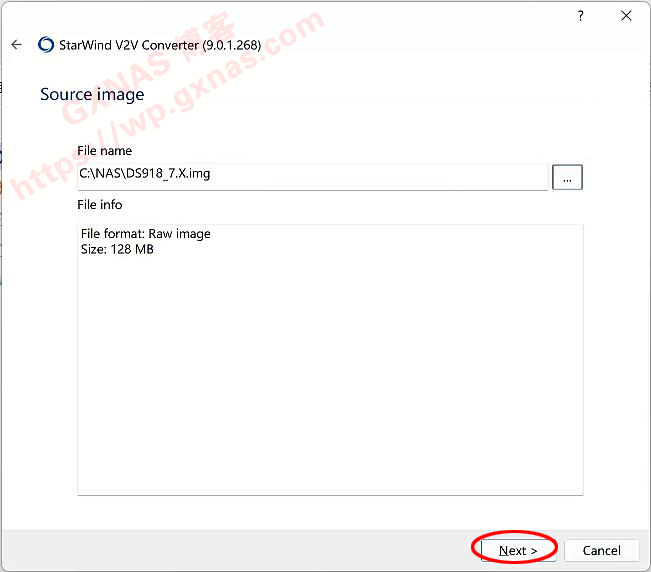Click the empty area inside File info box
The width and height of the screenshot is (651, 572).
click(330, 380)
